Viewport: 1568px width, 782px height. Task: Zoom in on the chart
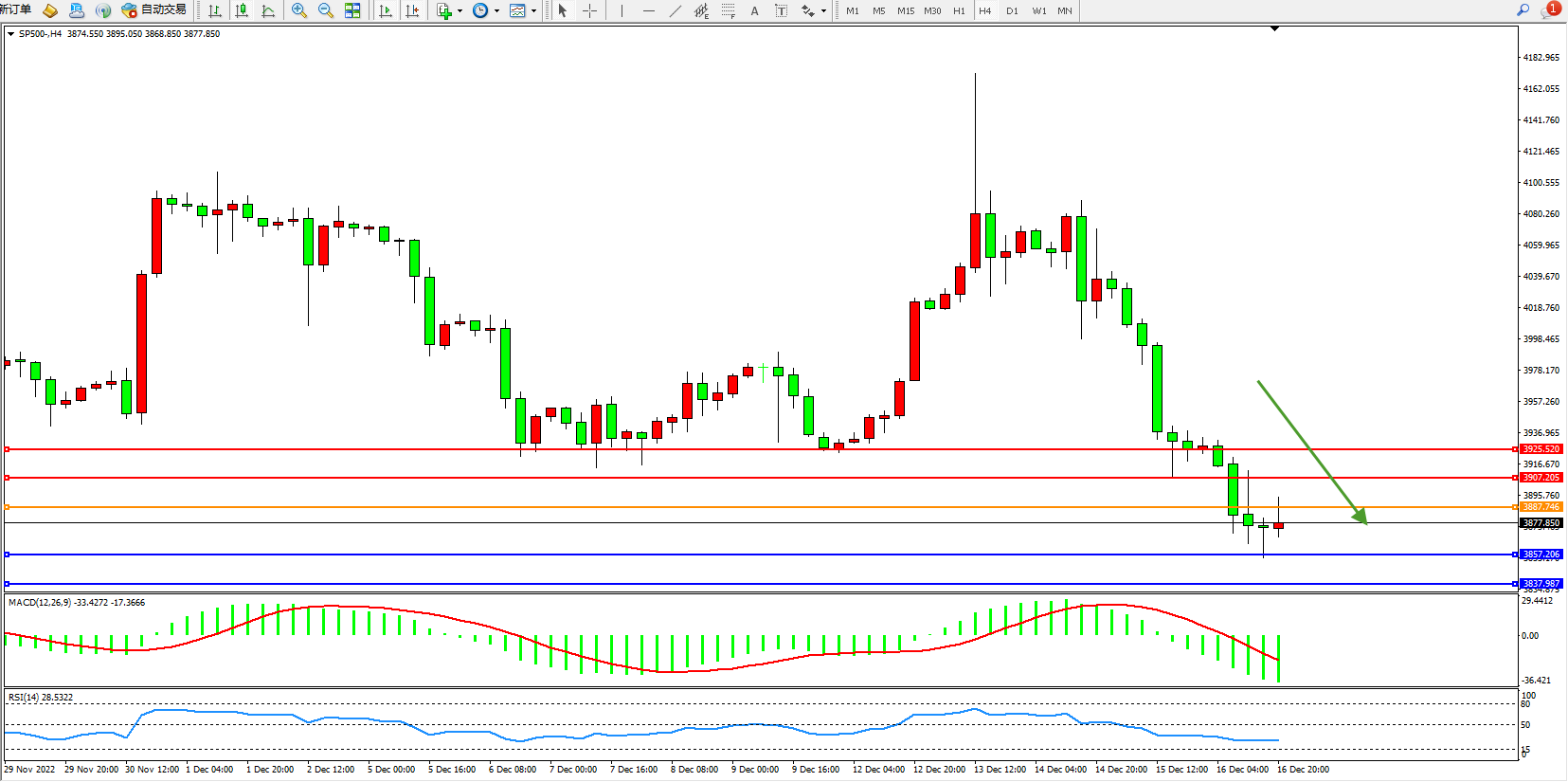299,10
